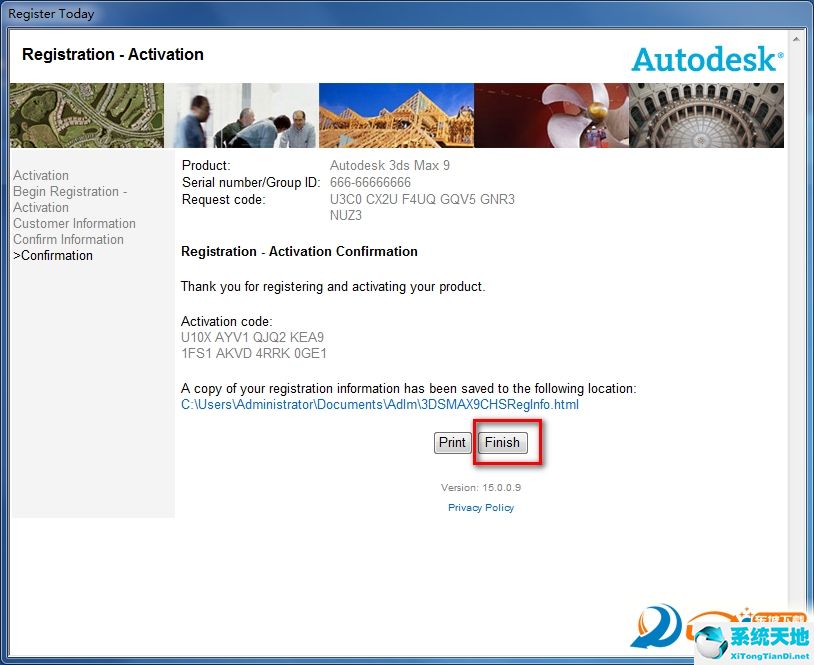Viewport: 814px width, 665px height.
Task: Open the Privacy Policy link
Action: [480, 508]
